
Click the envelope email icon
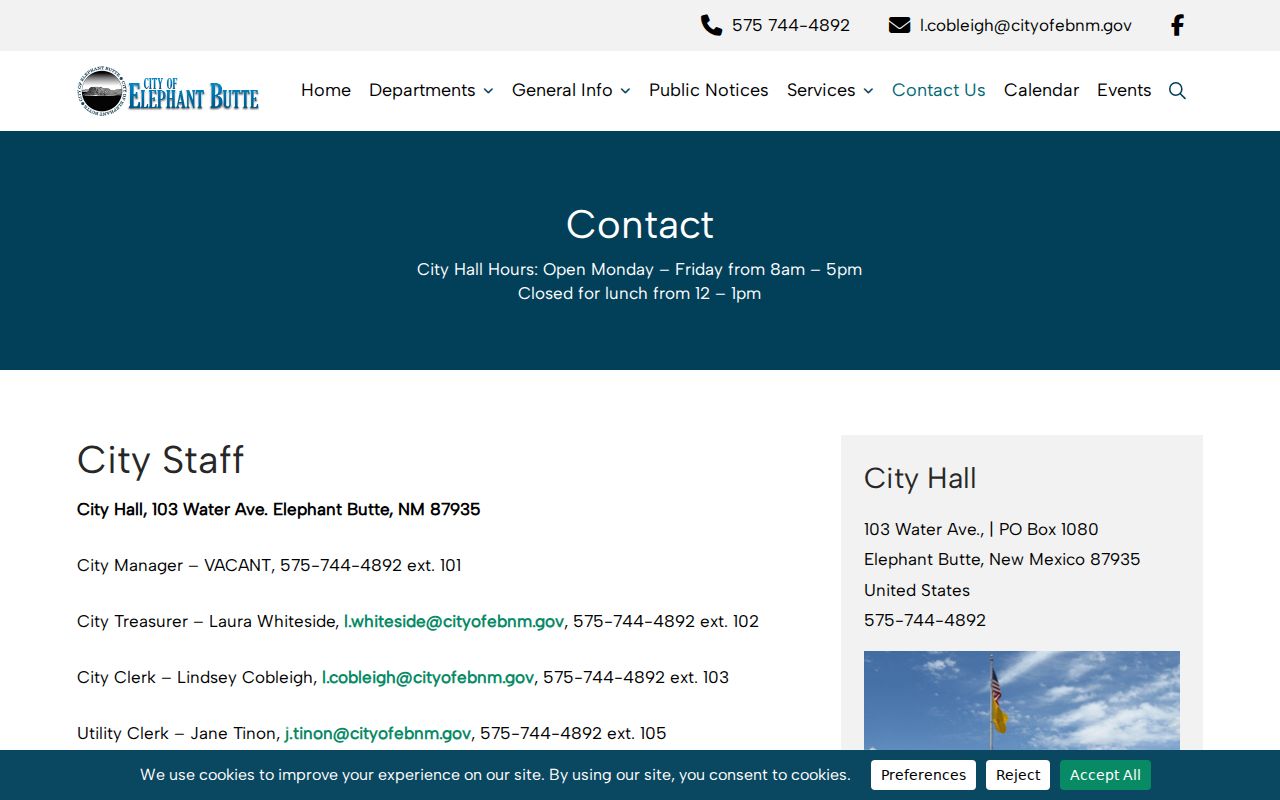pyautogui.click(x=899, y=25)
